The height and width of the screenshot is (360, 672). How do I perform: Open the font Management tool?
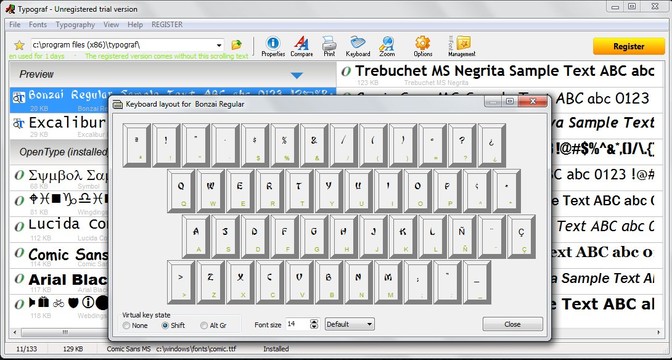[x=462, y=46]
